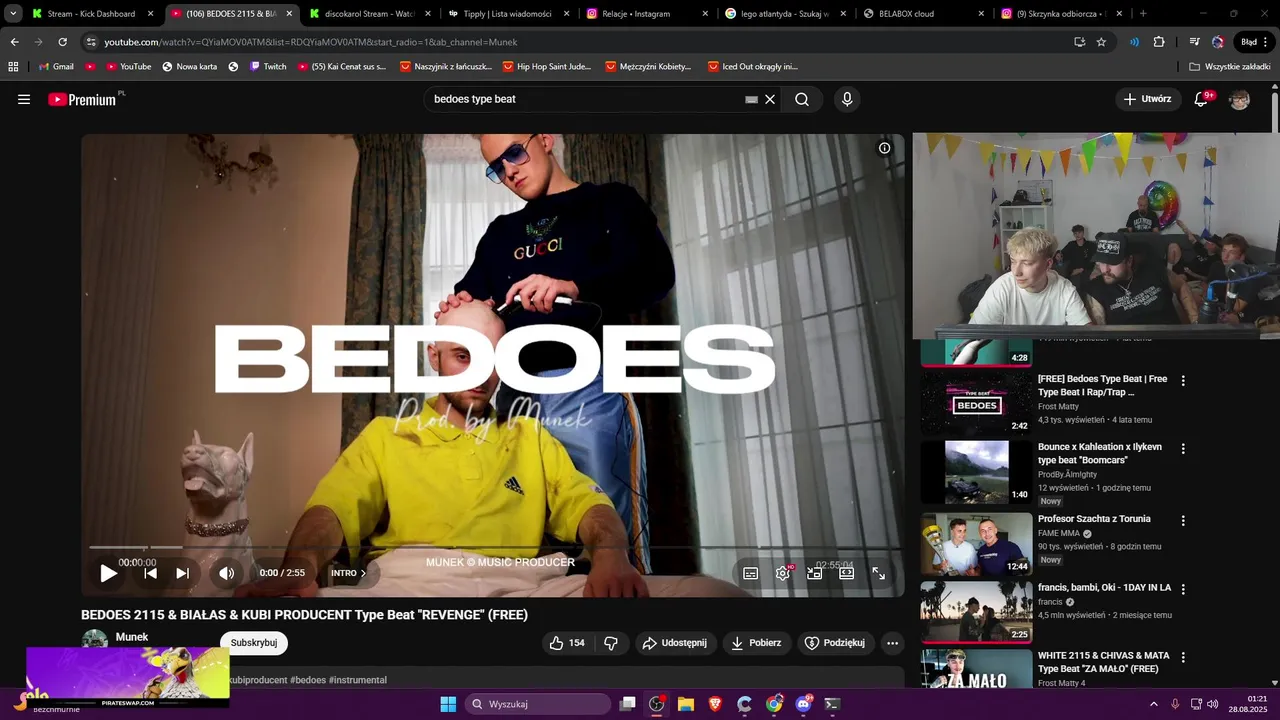
Task: Show hidden system tray icons
Action: (x=1153, y=704)
